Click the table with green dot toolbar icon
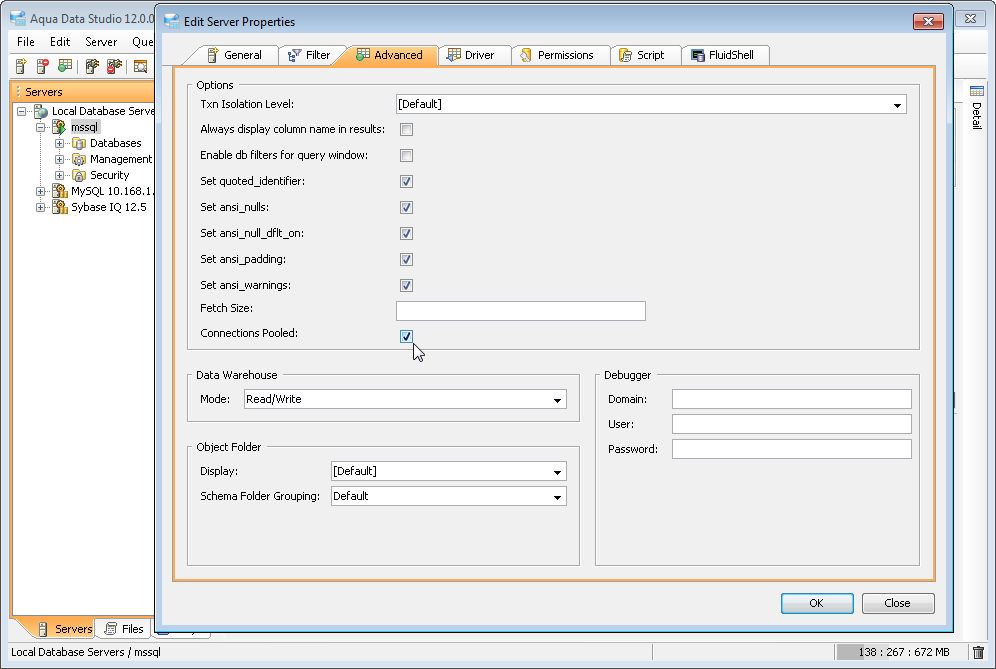This screenshot has width=996, height=669. [x=65, y=66]
